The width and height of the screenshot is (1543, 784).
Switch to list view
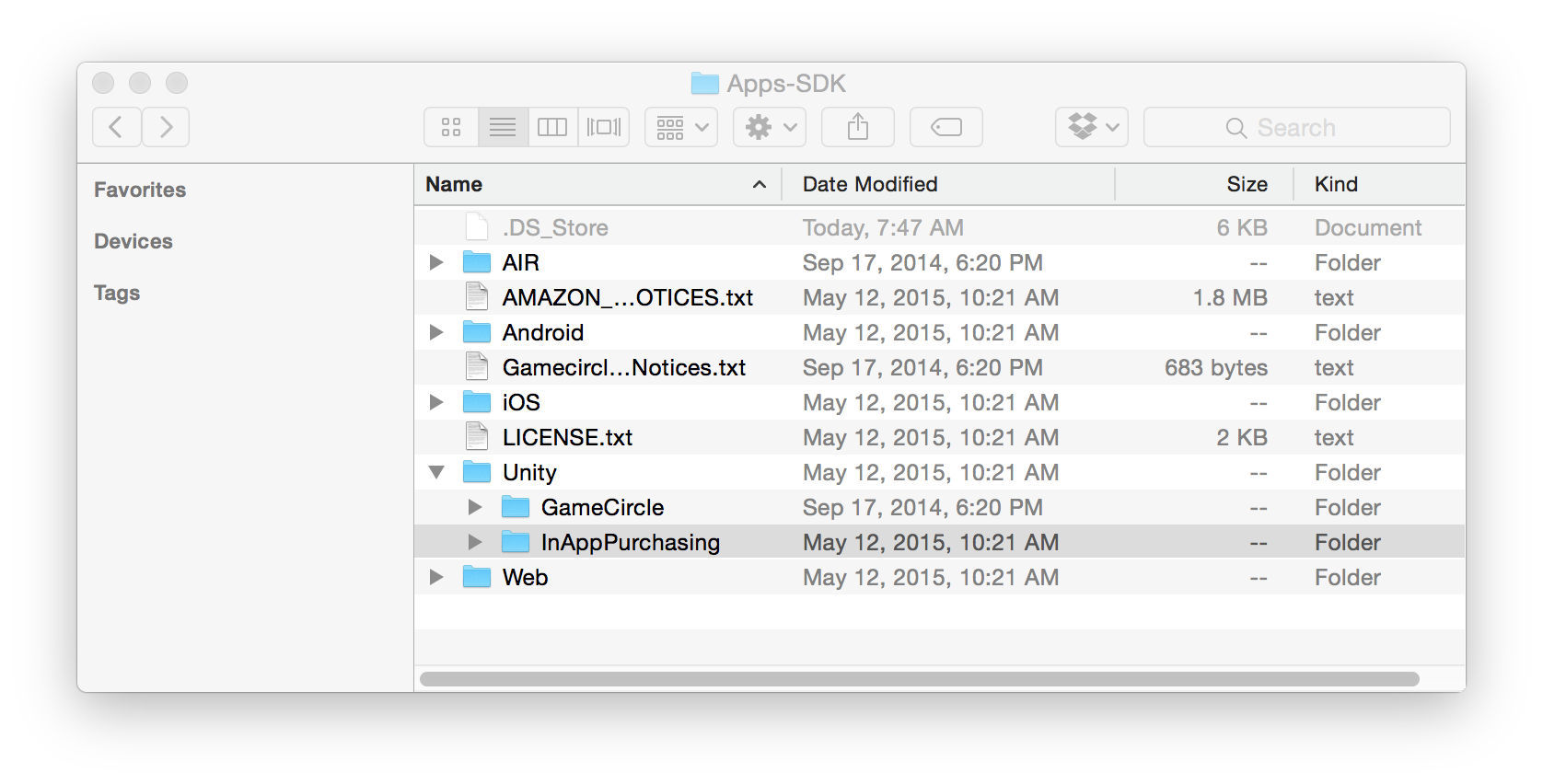click(x=503, y=127)
